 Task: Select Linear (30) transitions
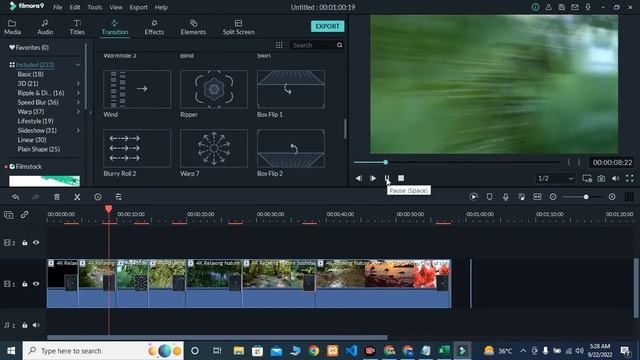32,140
